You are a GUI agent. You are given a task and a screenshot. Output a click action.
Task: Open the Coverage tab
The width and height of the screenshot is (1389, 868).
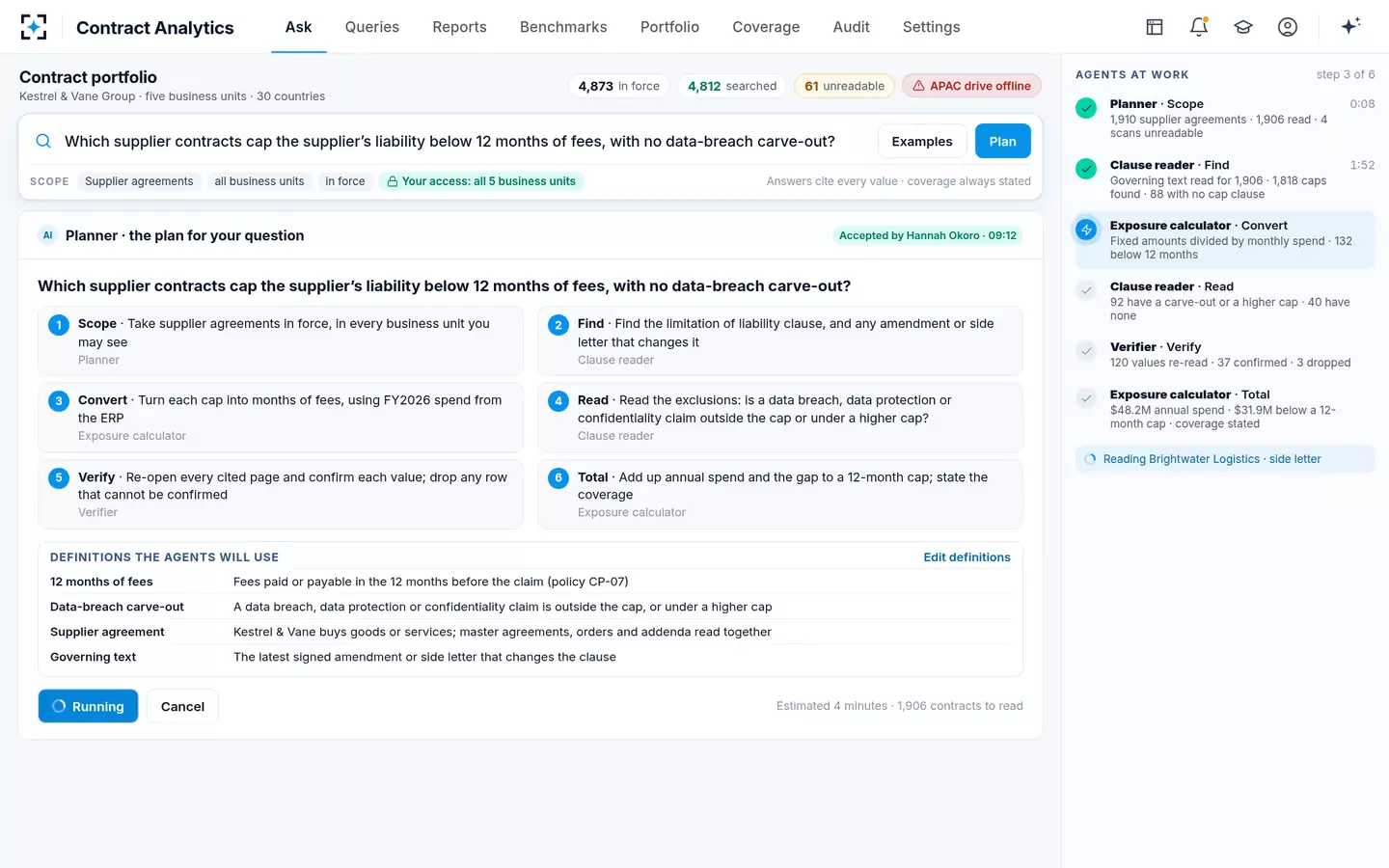coord(766,27)
